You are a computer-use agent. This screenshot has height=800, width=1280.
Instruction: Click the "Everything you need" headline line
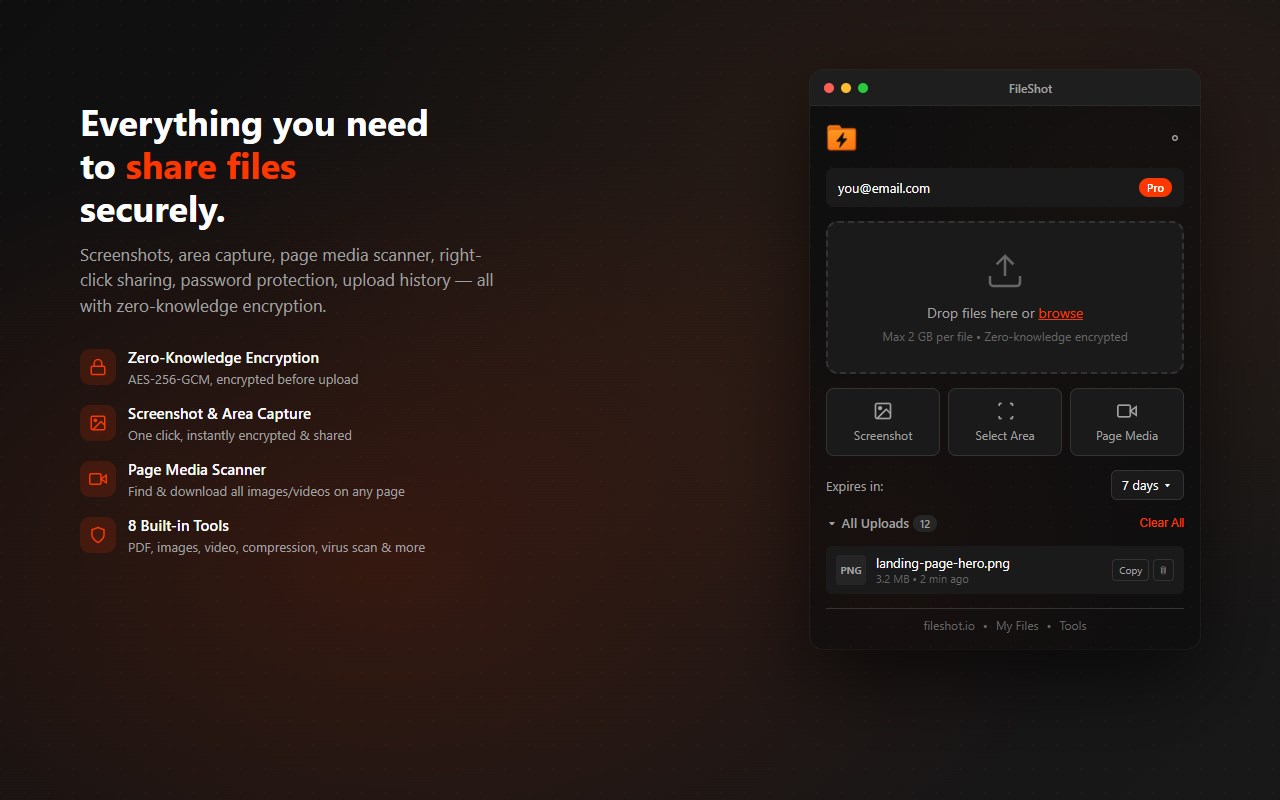point(254,123)
